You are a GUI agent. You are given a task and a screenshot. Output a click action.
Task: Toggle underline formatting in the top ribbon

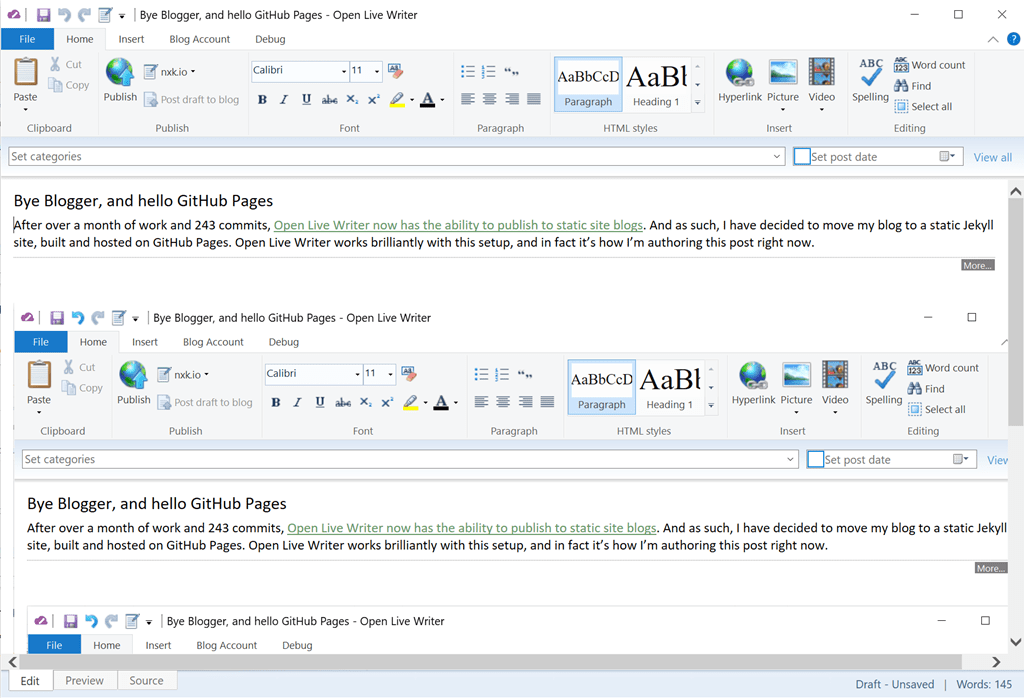(x=306, y=99)
